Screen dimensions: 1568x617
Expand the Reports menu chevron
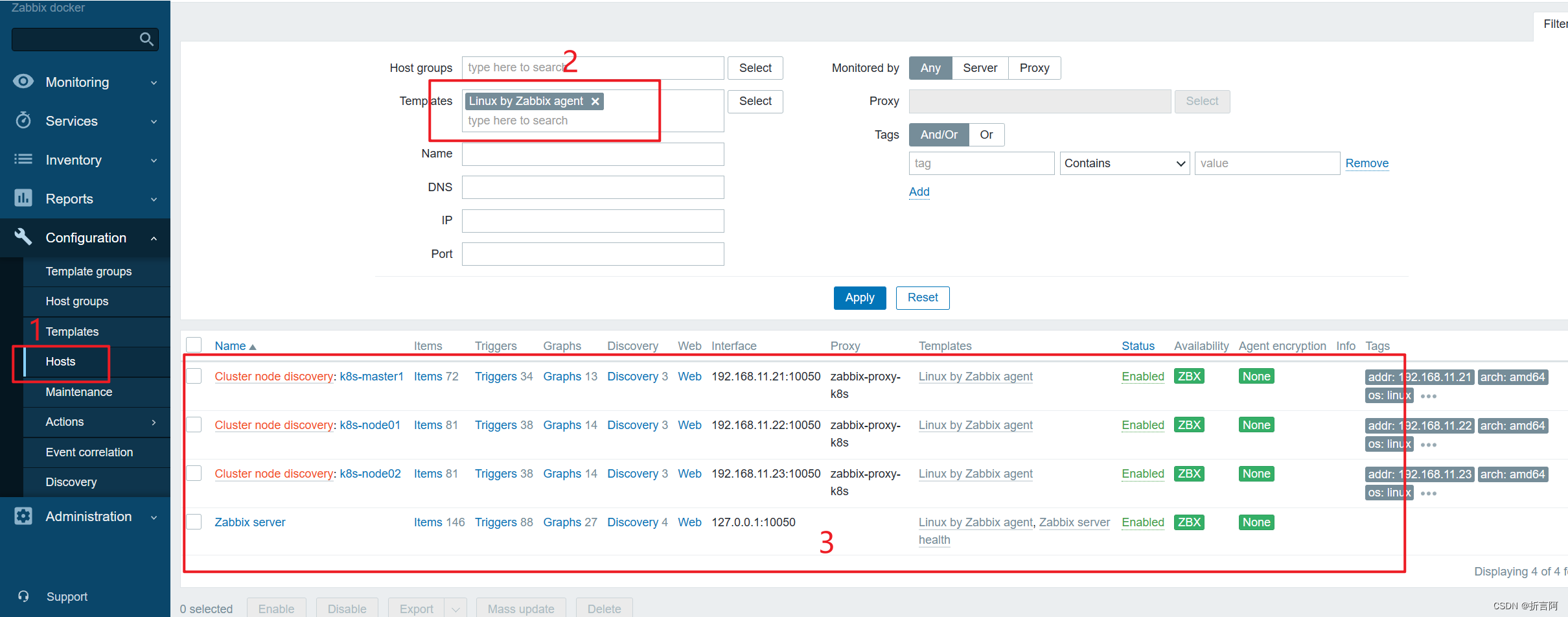point(154,200)
